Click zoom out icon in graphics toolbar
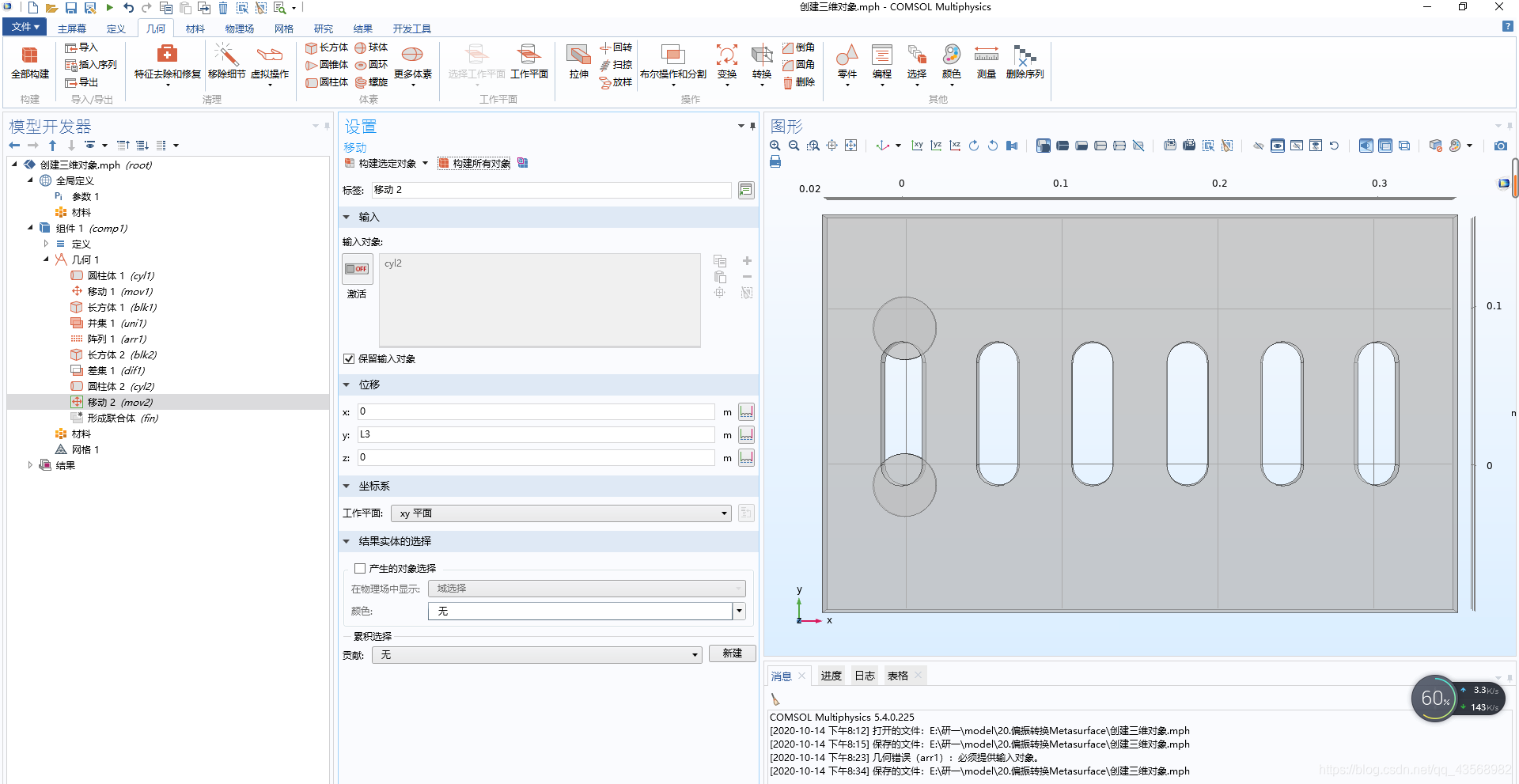1519x784 pixels. click(794, 146)
